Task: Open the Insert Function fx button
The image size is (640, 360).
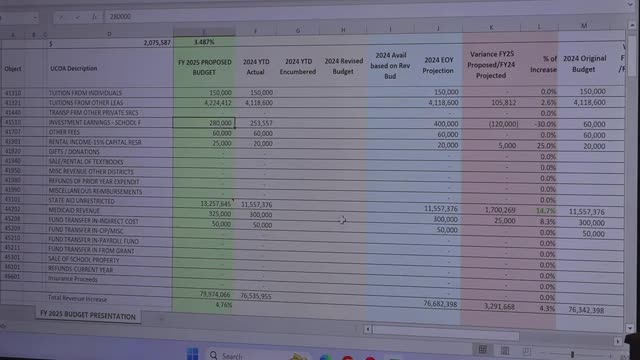Action: click(x=94, y=17)
